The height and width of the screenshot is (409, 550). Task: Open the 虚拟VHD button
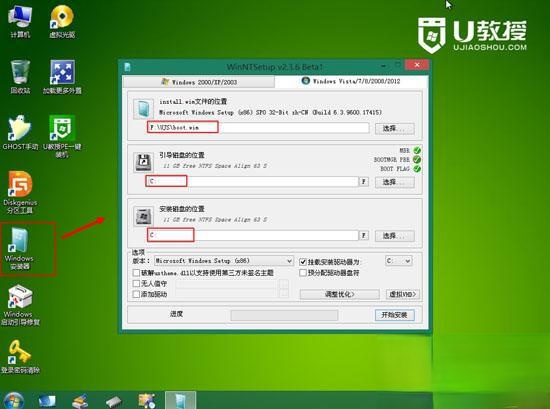[403, 294]
